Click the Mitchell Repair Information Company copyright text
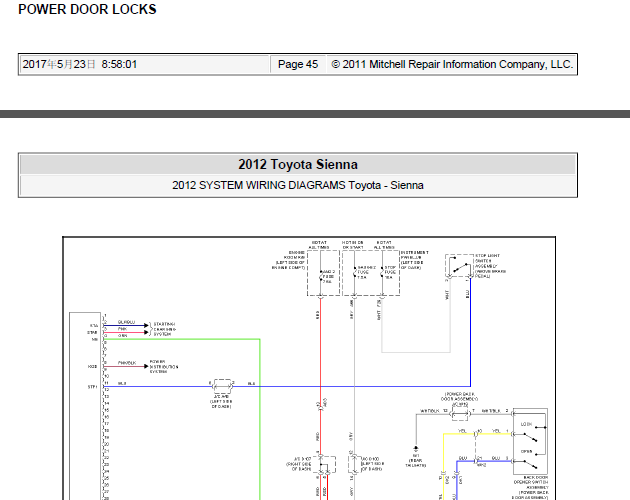Viewport: 630px width, 500px height. pos(452,64)
